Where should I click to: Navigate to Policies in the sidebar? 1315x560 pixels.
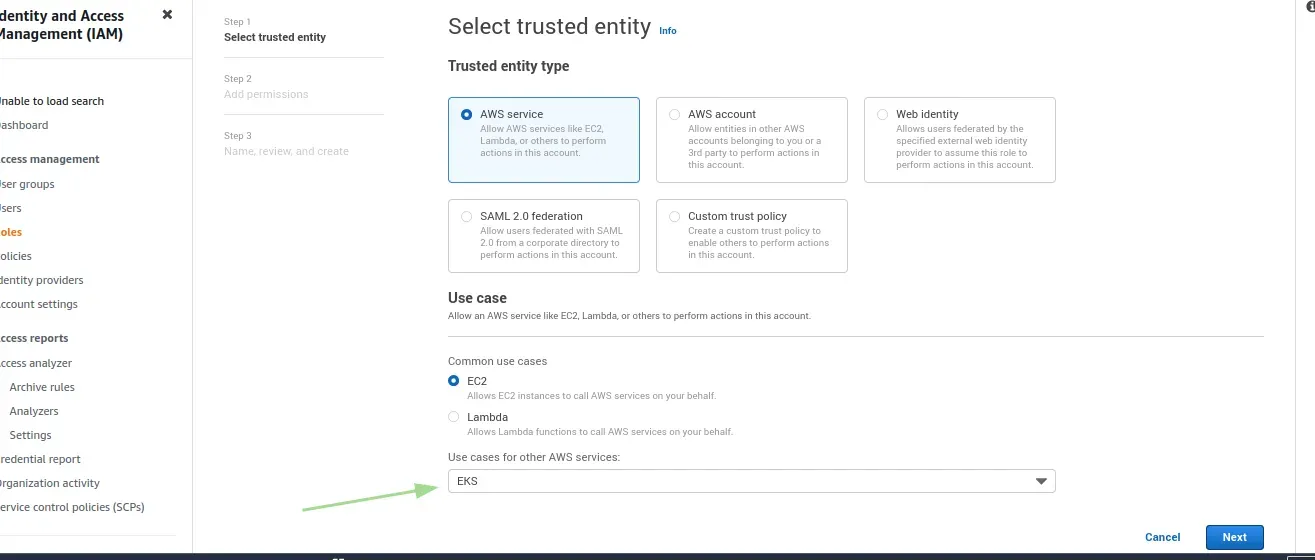pyautogui.click(x=16, y=256)
